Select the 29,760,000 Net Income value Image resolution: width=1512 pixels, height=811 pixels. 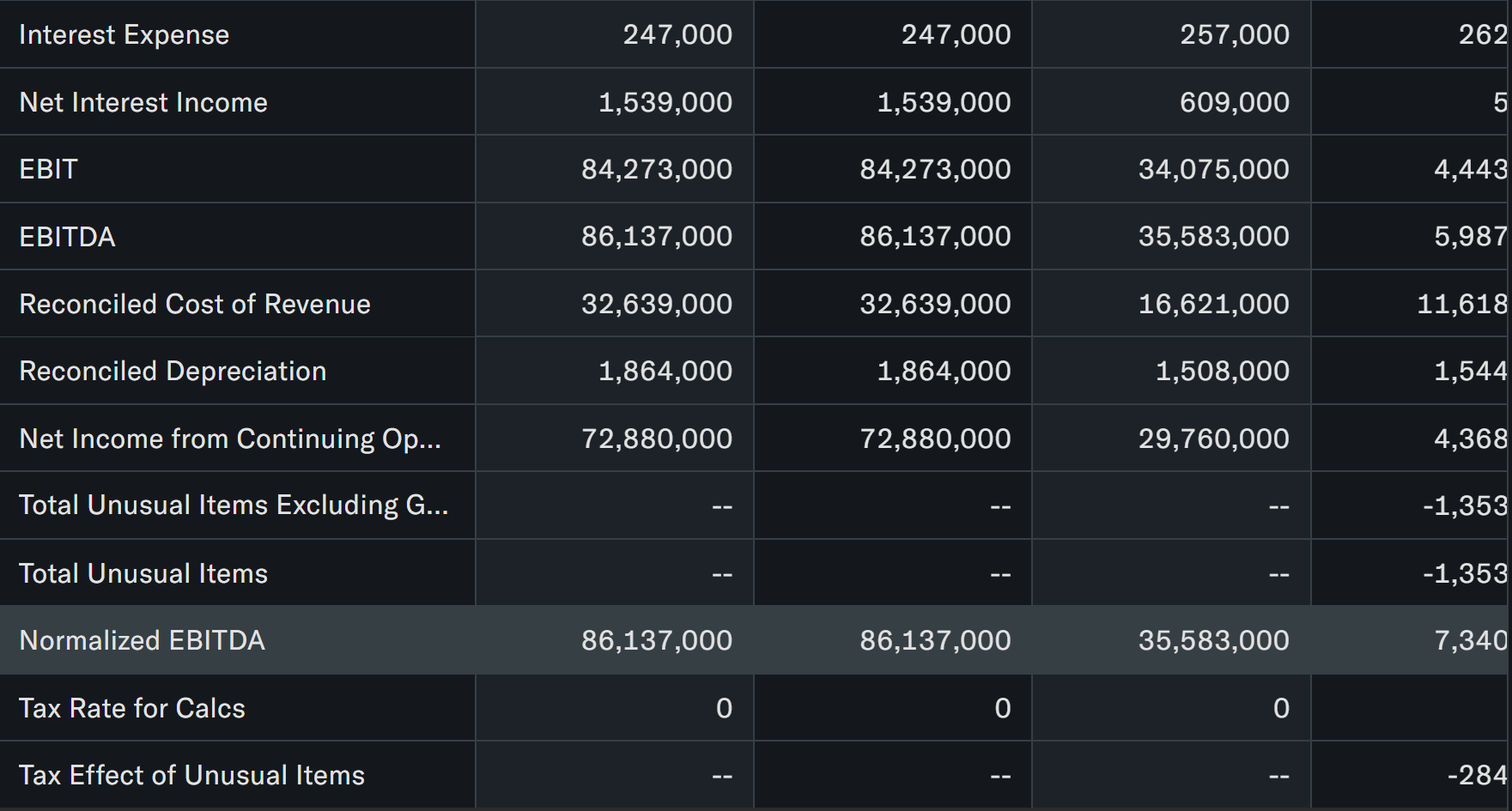click(1213, 439)
